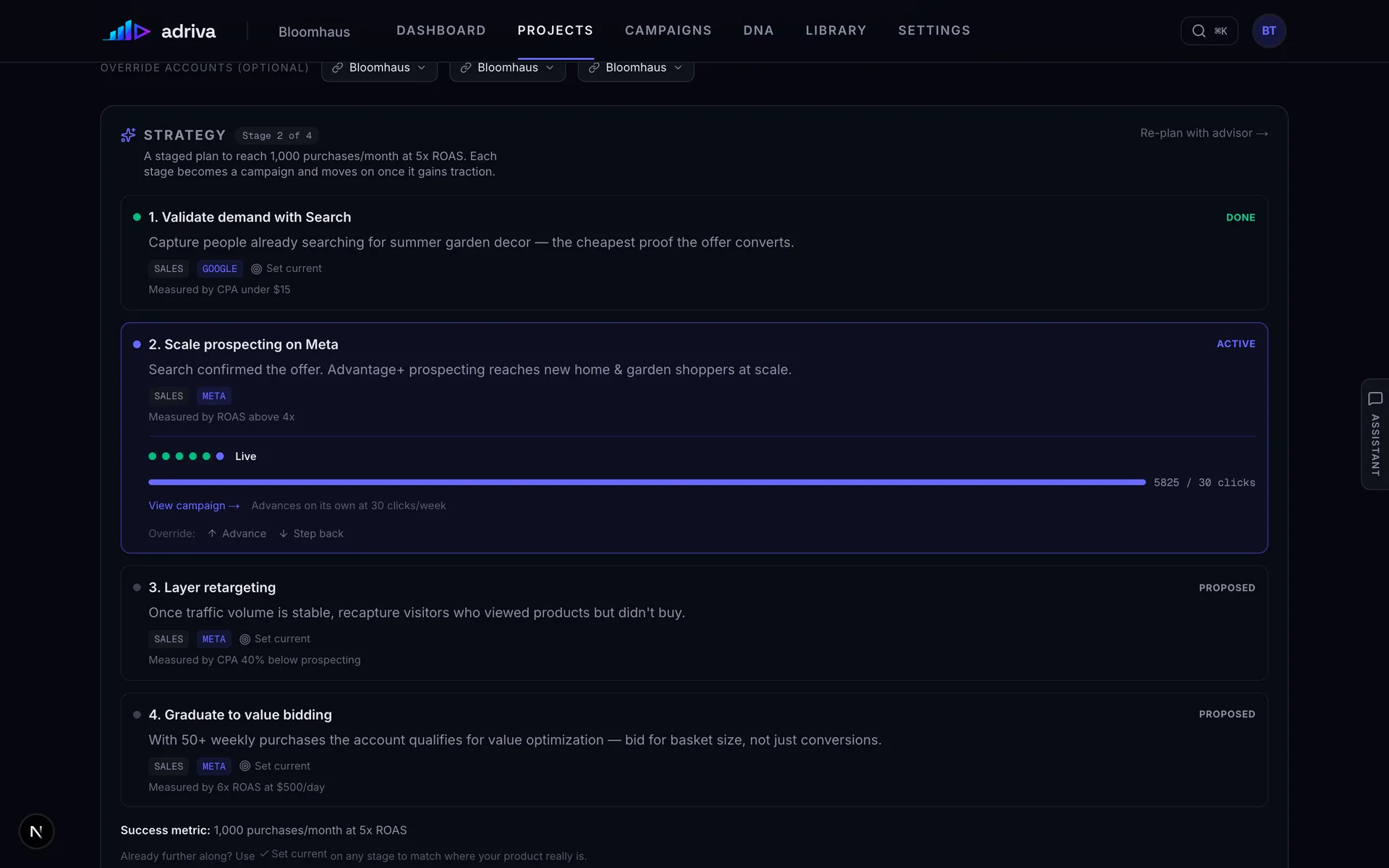Click the clicks progress bar
This screenshot has height=868, width=1389.
647,482
